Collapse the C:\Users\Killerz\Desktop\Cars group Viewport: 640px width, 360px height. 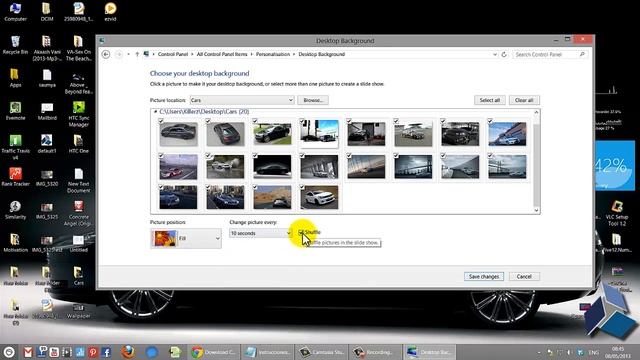[156, 111]
